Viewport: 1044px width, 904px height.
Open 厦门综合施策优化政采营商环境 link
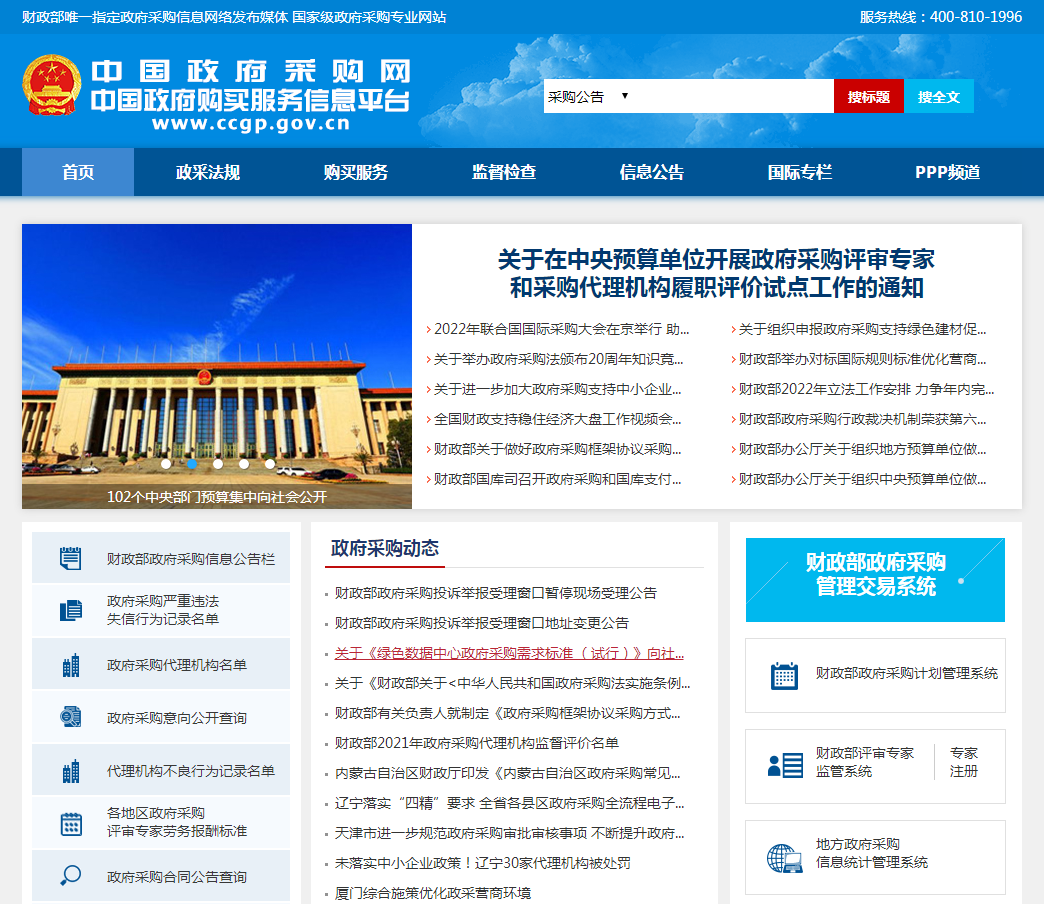433,893
